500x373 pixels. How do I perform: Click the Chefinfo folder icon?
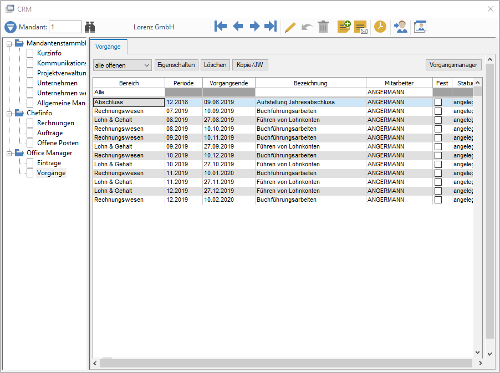(x=19, y=113)
